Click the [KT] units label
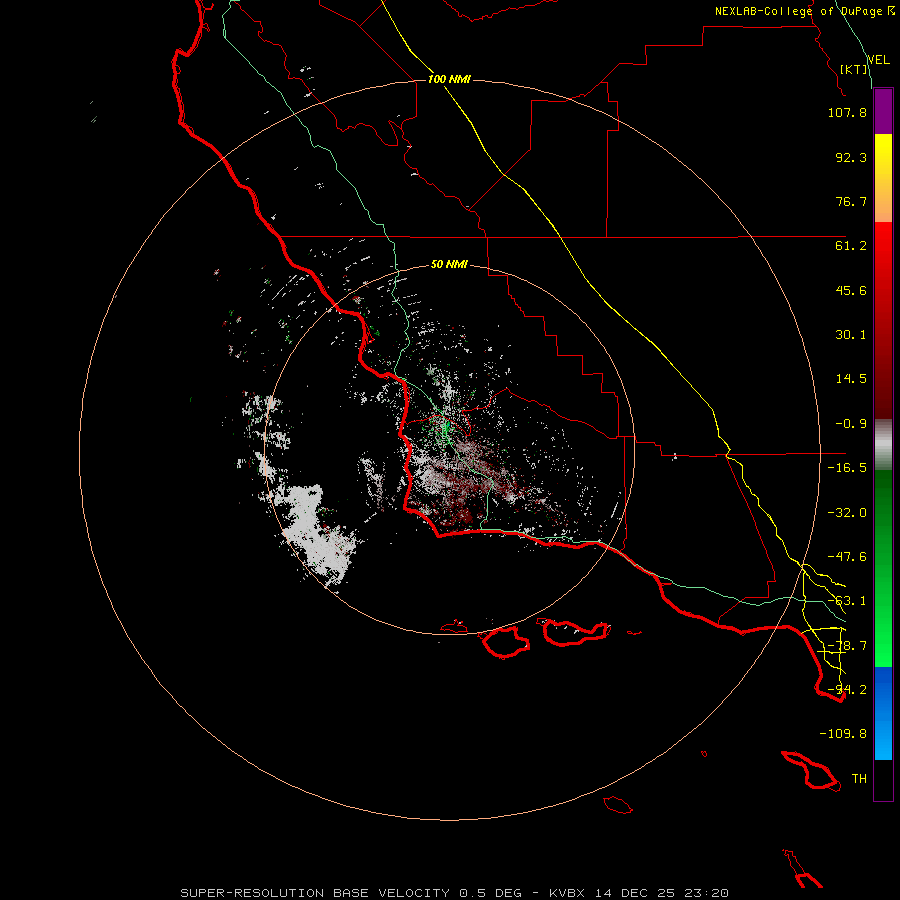This screenshot has width=900, height=900. click(x=854, y=69)
